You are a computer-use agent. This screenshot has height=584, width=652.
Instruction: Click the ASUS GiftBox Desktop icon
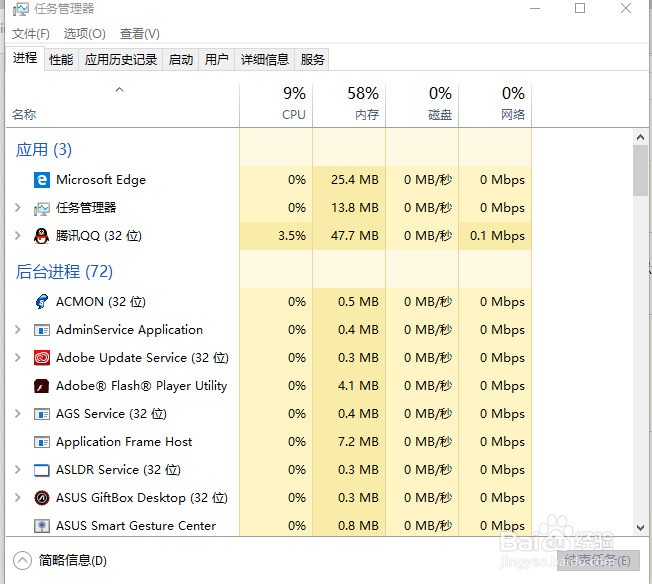point(42,498)
